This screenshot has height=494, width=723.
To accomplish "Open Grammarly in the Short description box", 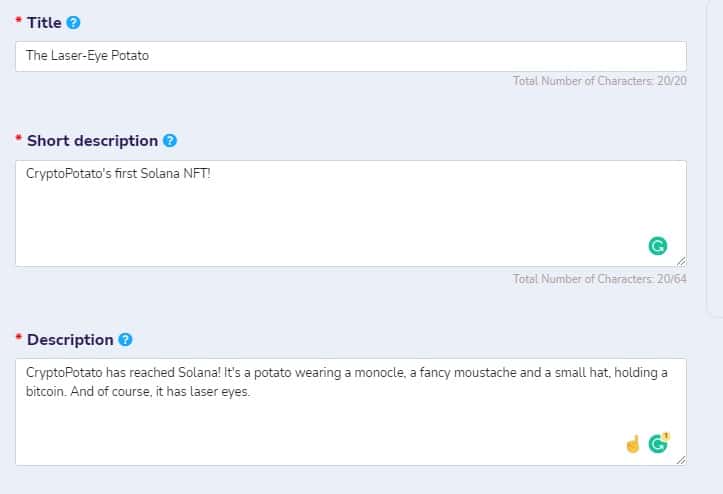I will pyautogui.click(x=658, y=246).
